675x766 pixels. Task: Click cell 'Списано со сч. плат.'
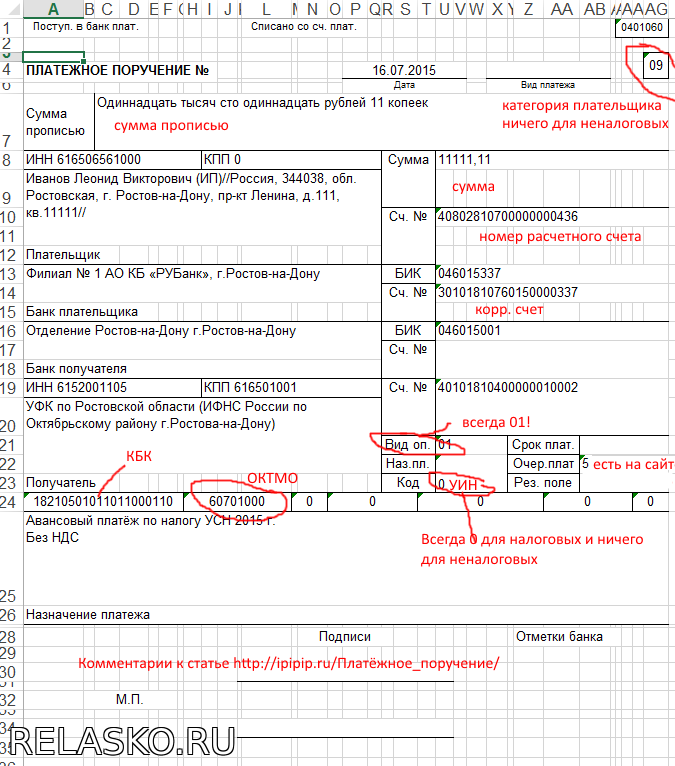pos(304,26)
